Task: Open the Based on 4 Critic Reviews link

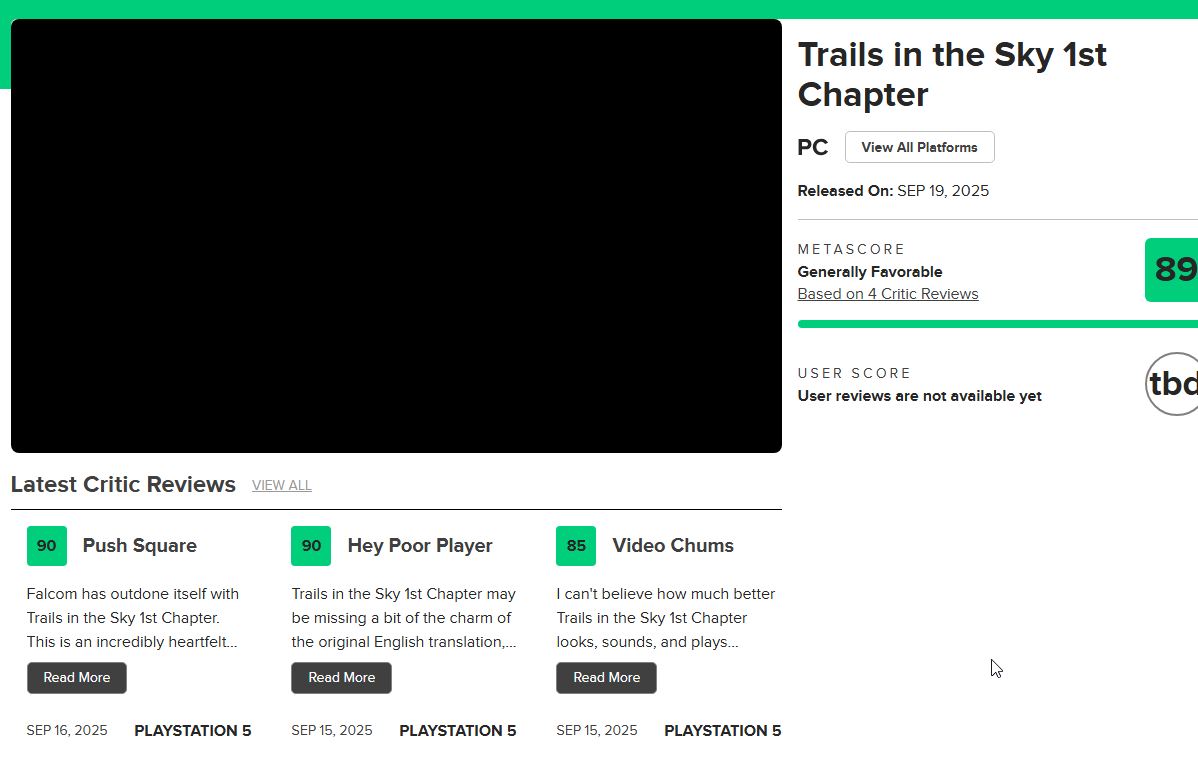Action: coord(888,294)
